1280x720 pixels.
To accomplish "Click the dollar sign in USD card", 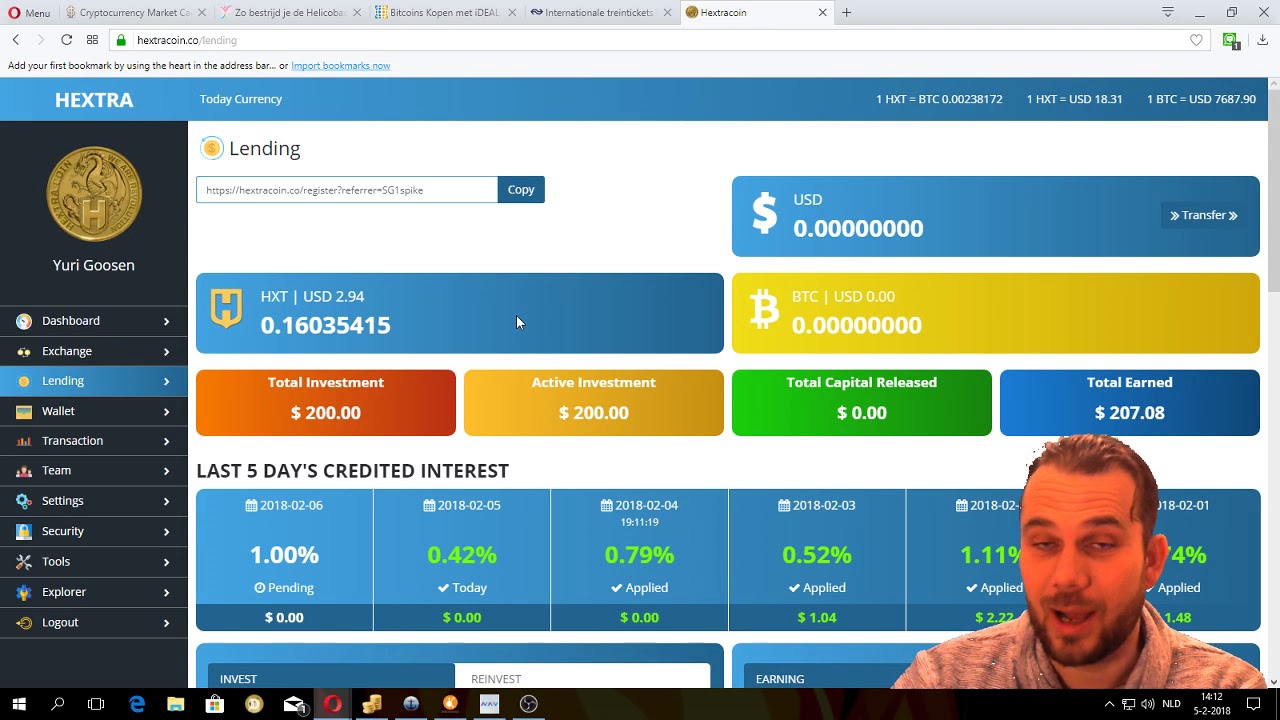I will [764, 213].
